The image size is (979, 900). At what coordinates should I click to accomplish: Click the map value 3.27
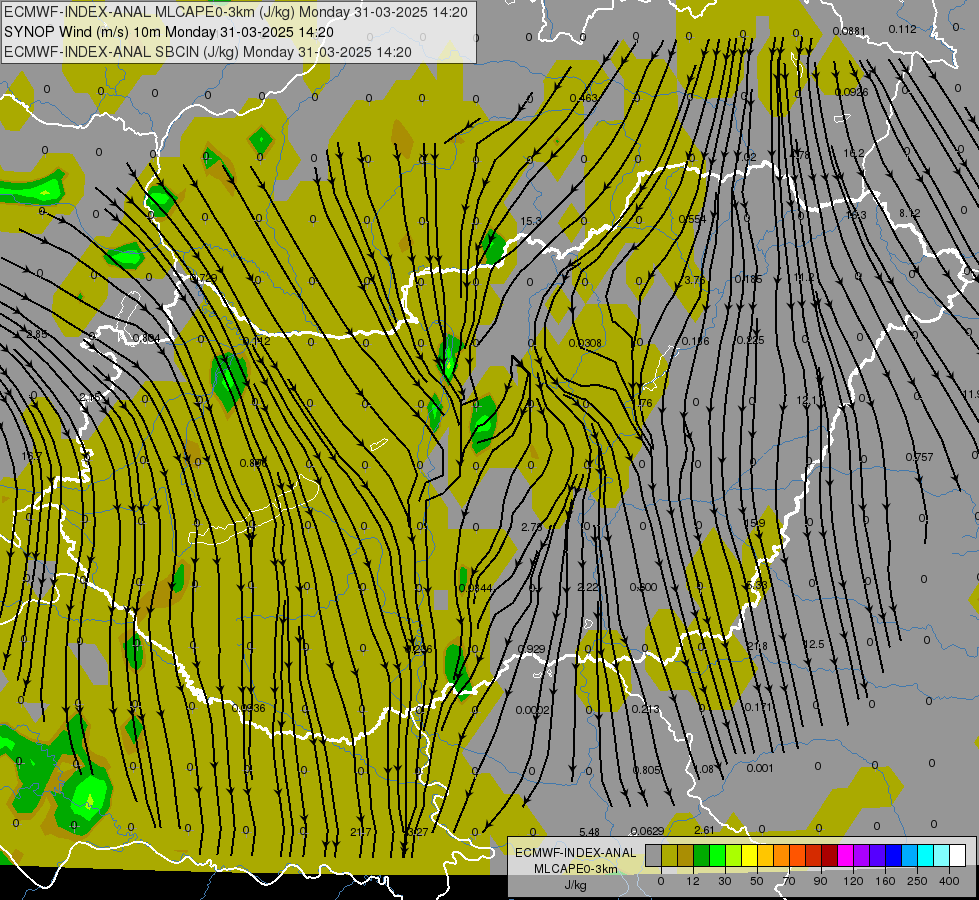click(x=418, y=832)
